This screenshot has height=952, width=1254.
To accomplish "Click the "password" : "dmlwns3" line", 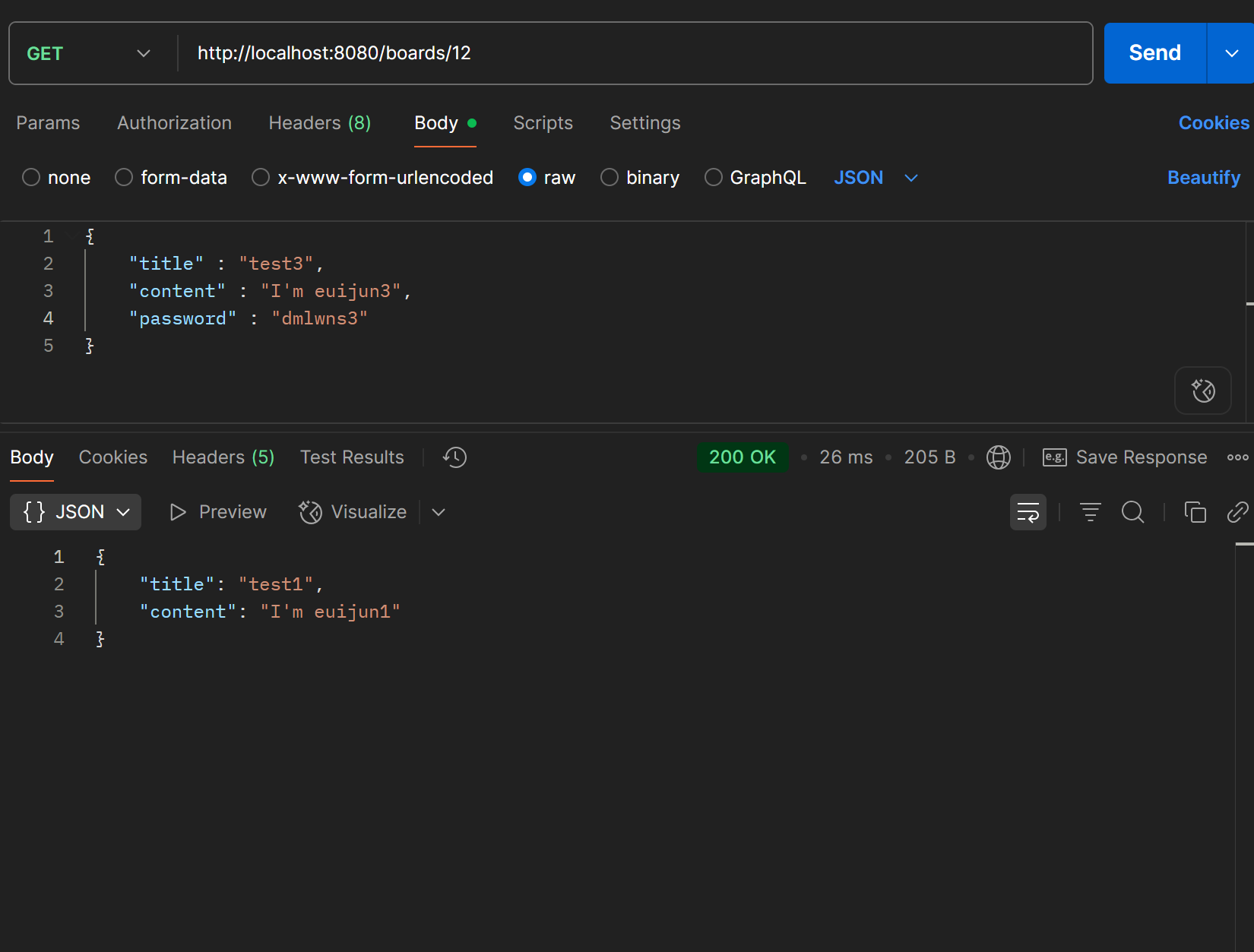I will pos(249,318).
